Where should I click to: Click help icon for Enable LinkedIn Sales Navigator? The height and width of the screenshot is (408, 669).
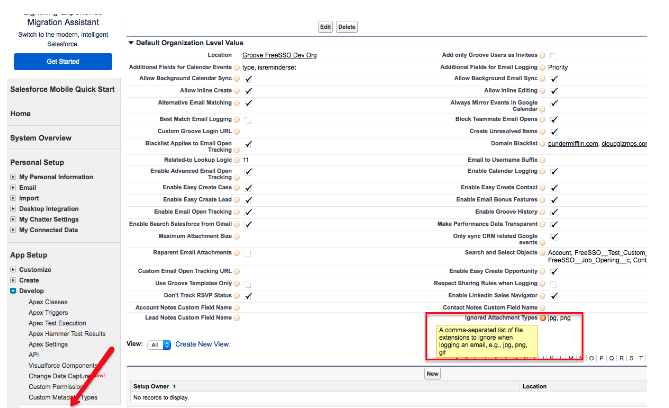(x=542, y=295)
